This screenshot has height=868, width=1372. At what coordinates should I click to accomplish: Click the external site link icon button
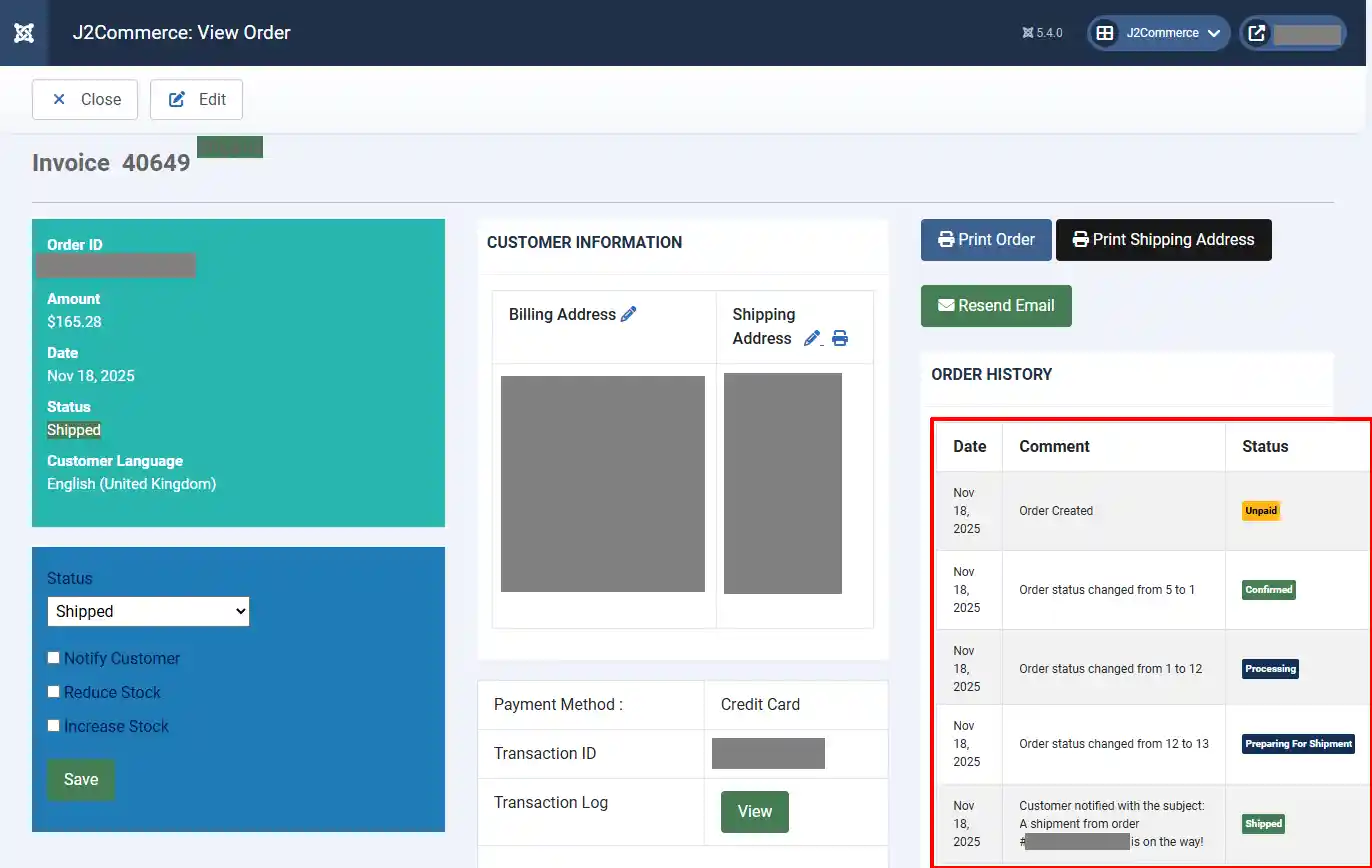(x=1256, y=33)
